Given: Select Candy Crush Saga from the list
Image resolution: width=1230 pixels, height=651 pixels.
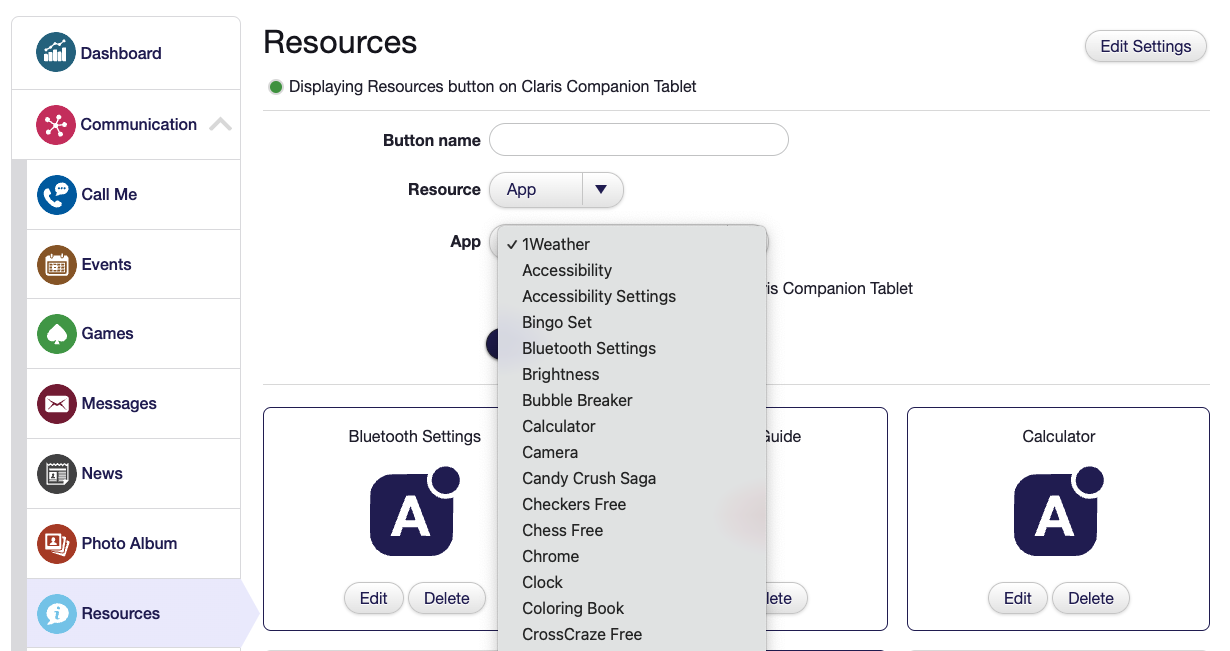Looking at the screenshot, I should point(589,478).
